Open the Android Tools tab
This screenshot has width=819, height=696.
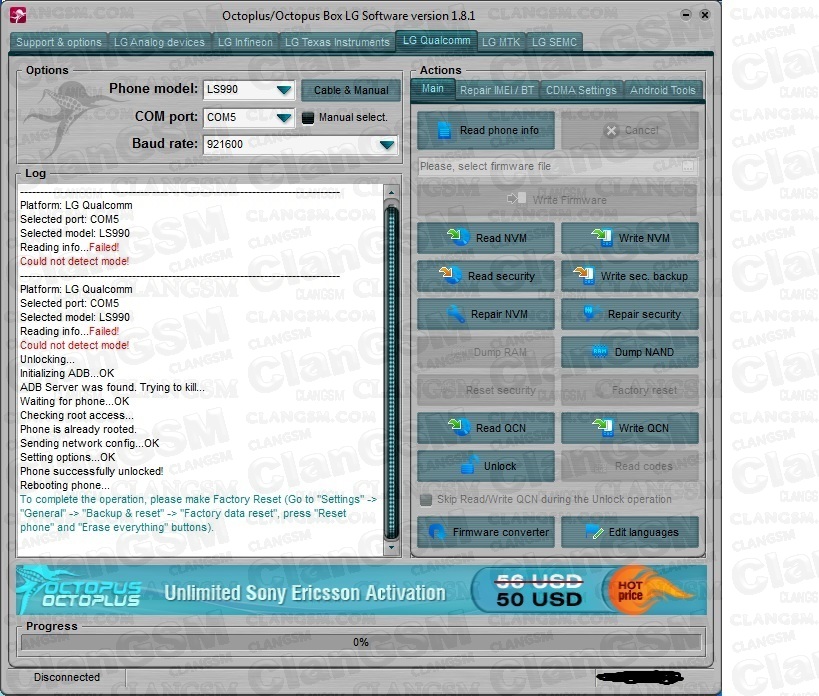tap(662, 90)
